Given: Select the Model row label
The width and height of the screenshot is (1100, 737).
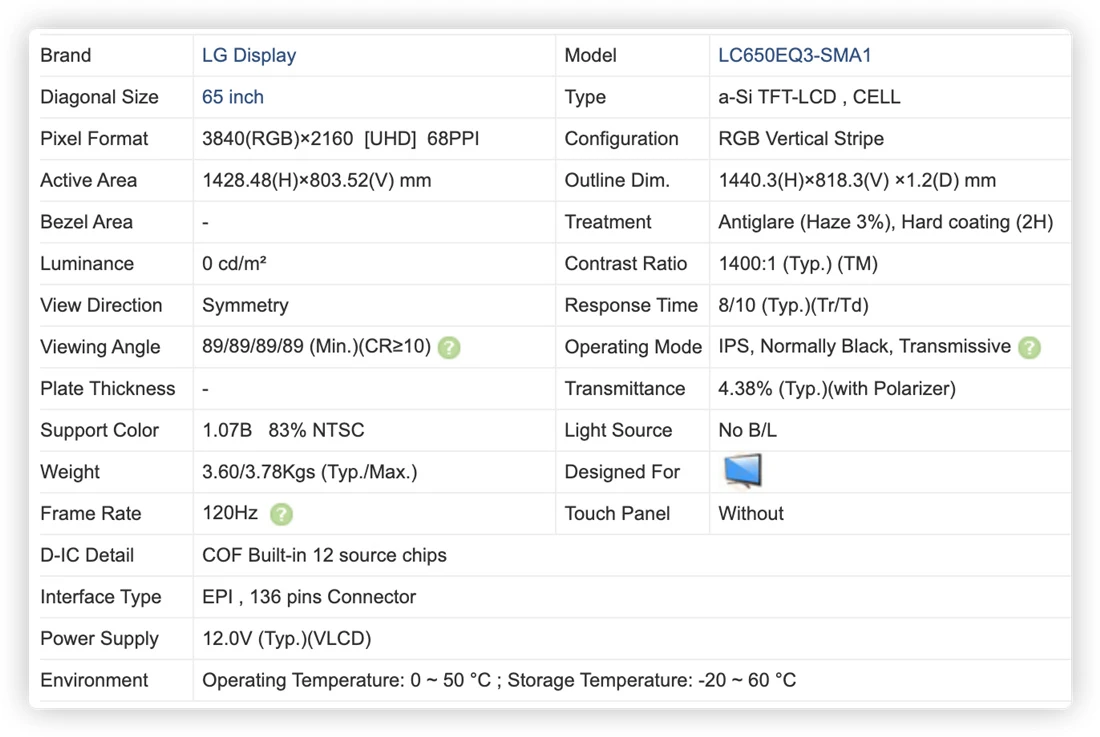Looking at the screenshot, I should coord(590,55).
